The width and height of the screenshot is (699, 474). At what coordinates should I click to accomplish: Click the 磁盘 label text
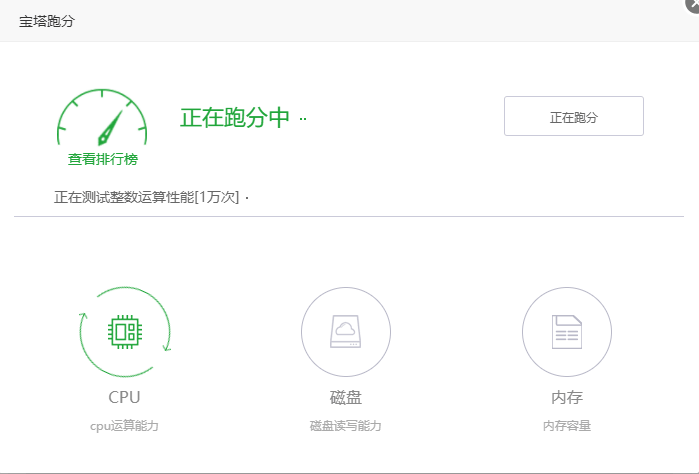coord(345,397)
